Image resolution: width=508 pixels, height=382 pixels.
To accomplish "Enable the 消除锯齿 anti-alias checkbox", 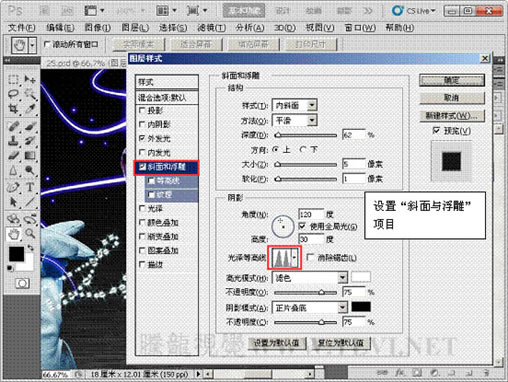I will point(310,257).
